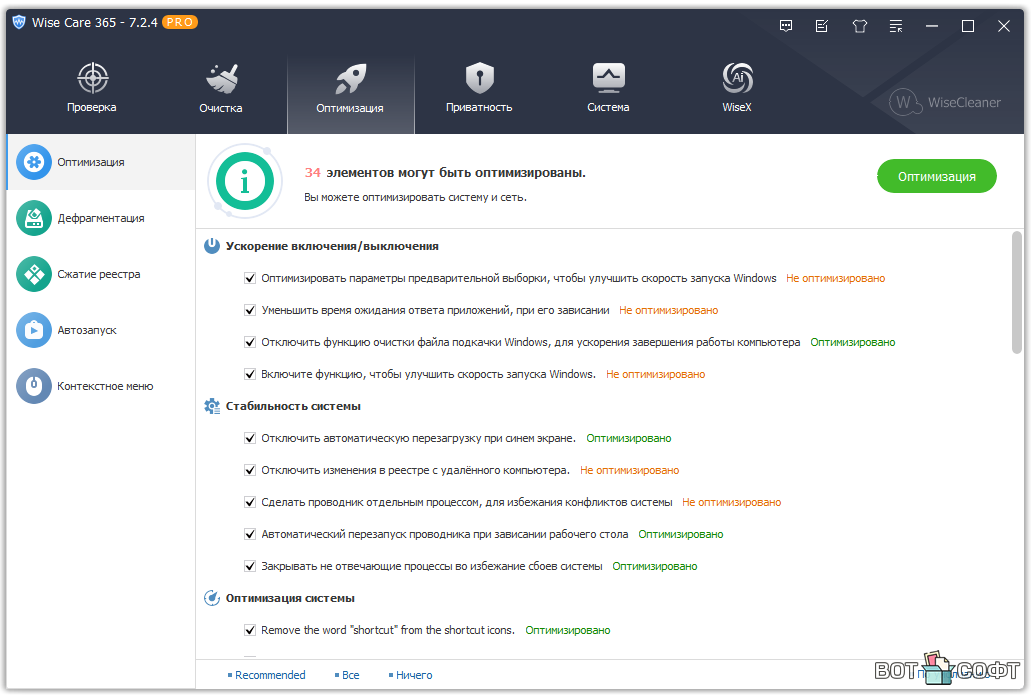1031x698 pixels.
Task: Click the vertical scrollbar thumb
Action: 1017,292
